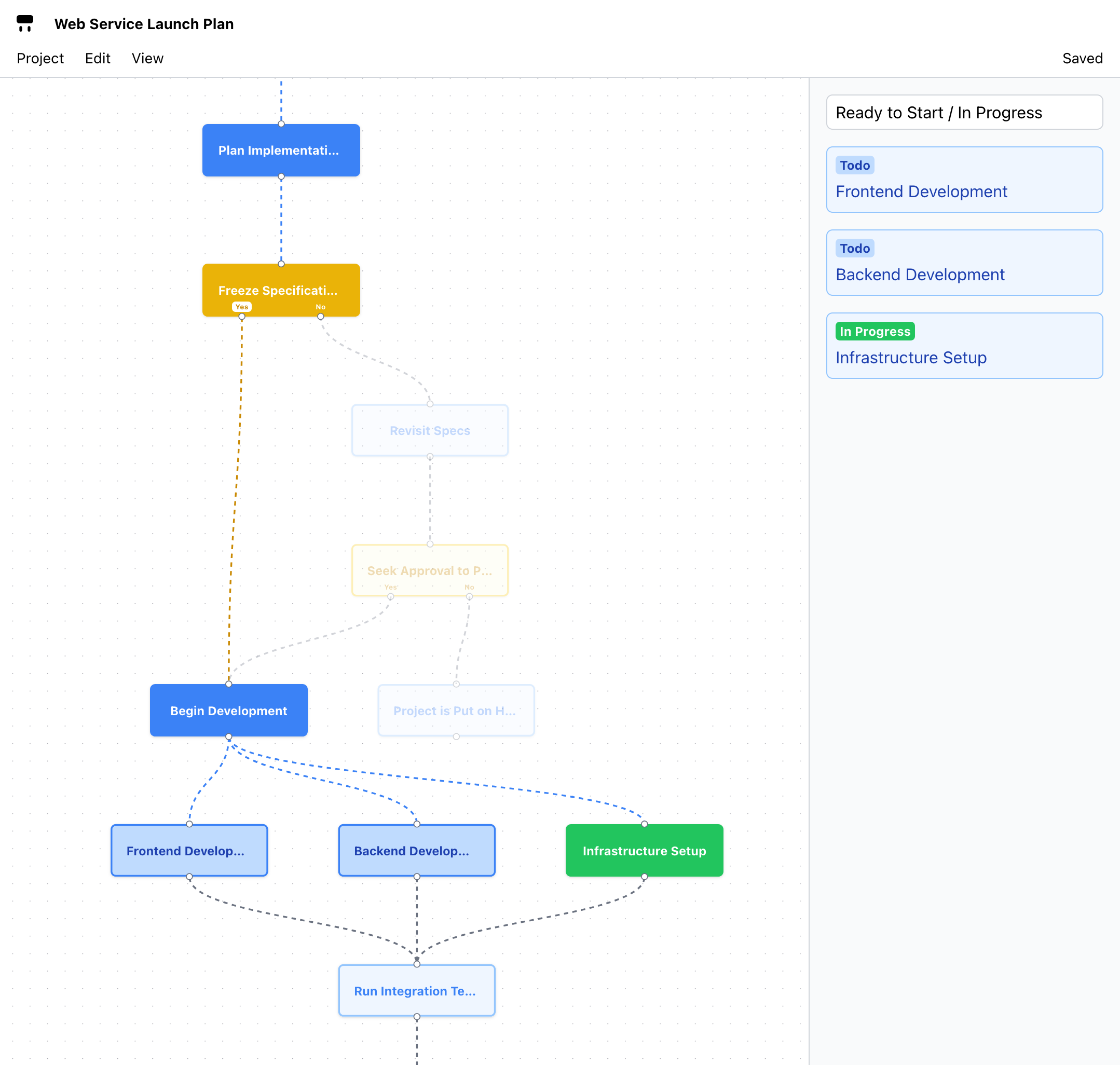The width and height of the screenshot is (1120, 1065).
Task: Select the green Infrastructure Setup node
Action: 644,851
